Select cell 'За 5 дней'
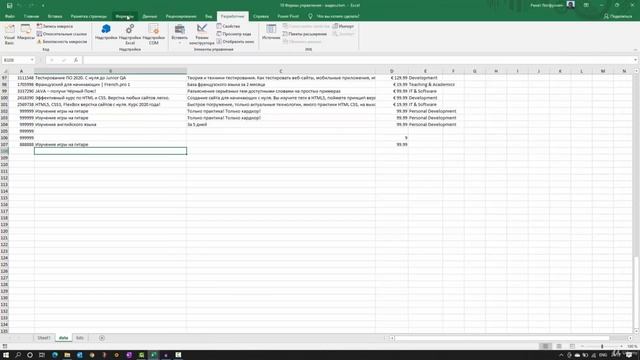640x360 pixels. click(x=281, y=124)
